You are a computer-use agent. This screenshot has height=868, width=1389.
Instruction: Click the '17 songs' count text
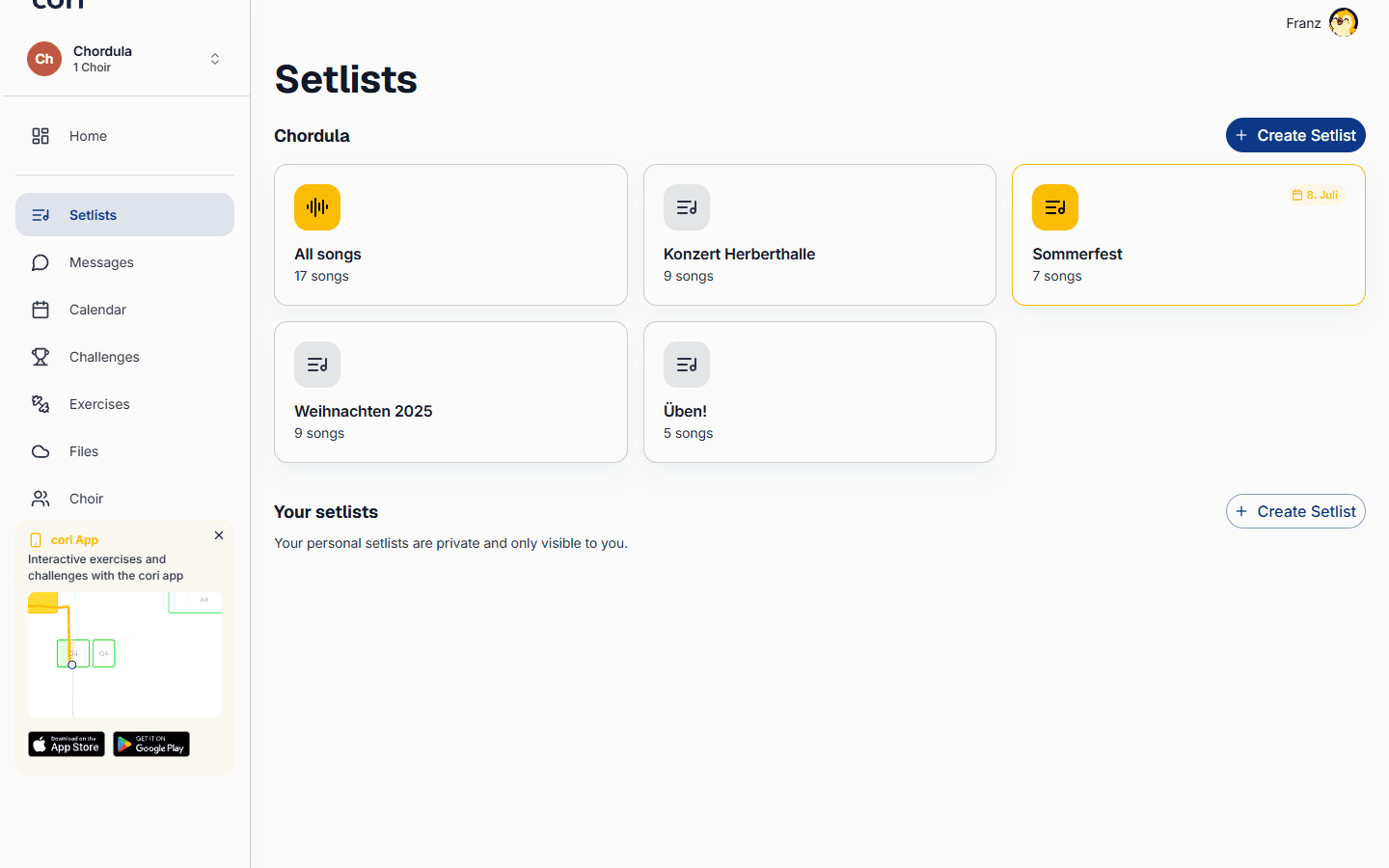pos(322,276)
